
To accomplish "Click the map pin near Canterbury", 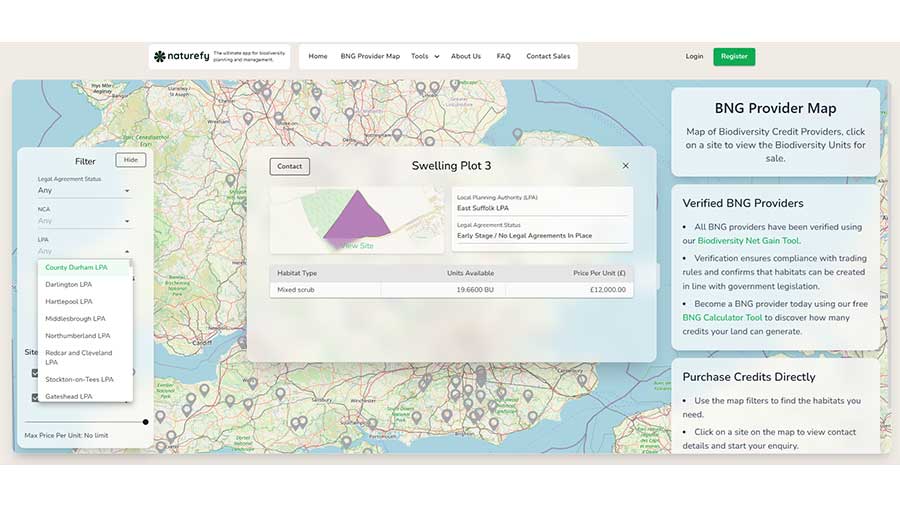I will click(x=582, y=380).
